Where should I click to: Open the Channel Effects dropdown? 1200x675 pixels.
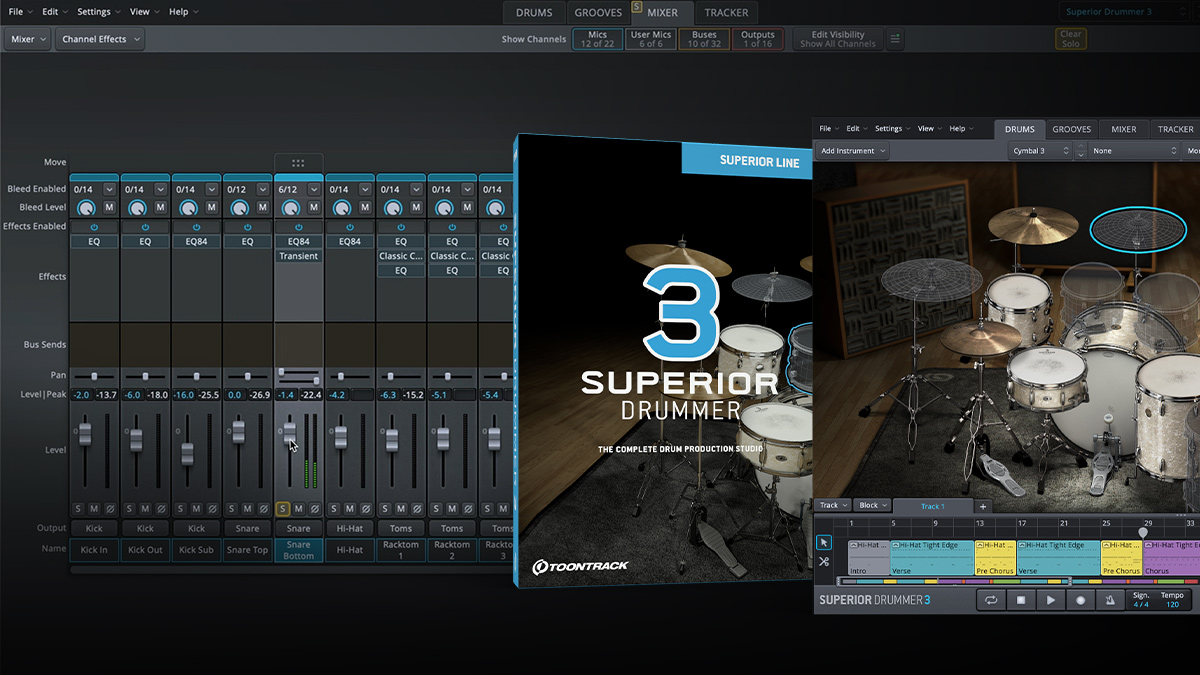coord(99,39)
